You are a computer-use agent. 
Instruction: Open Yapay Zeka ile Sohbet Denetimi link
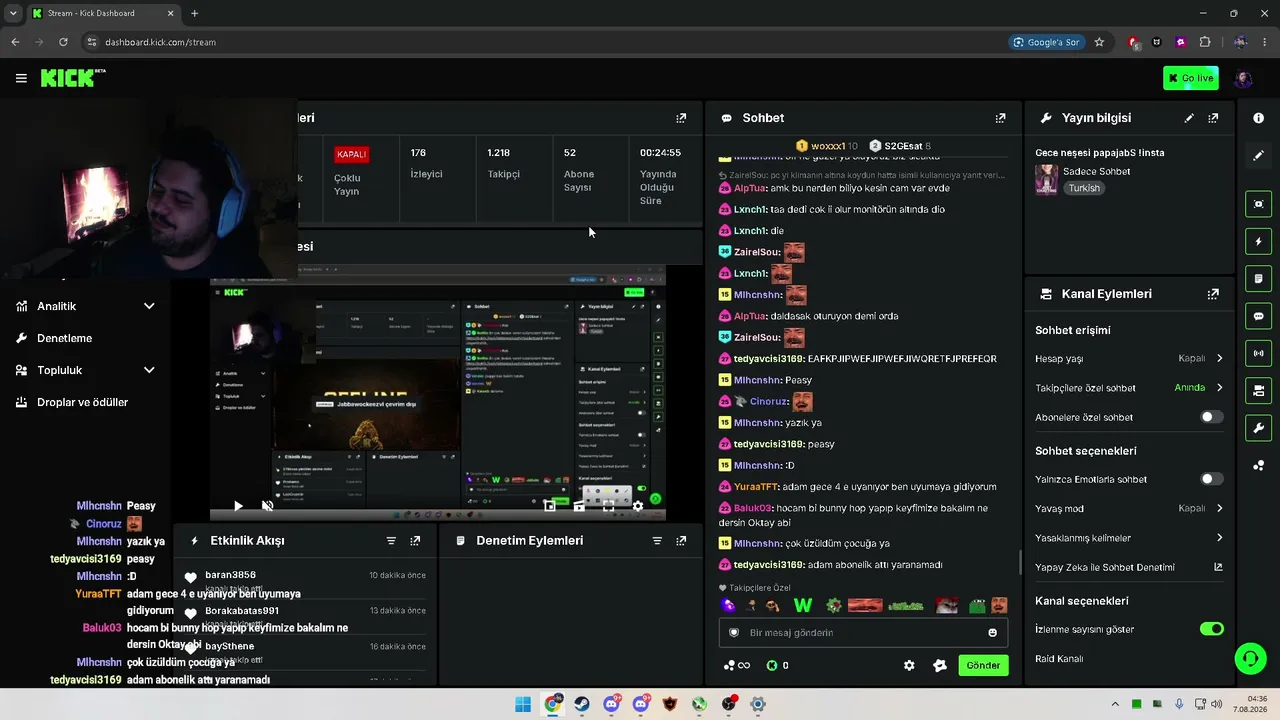tap(1128, 567)
